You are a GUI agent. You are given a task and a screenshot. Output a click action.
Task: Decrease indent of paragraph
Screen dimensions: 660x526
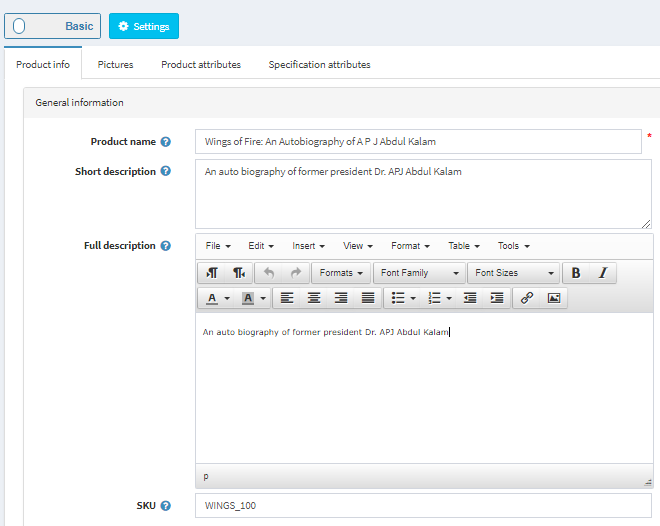point(470,298)
